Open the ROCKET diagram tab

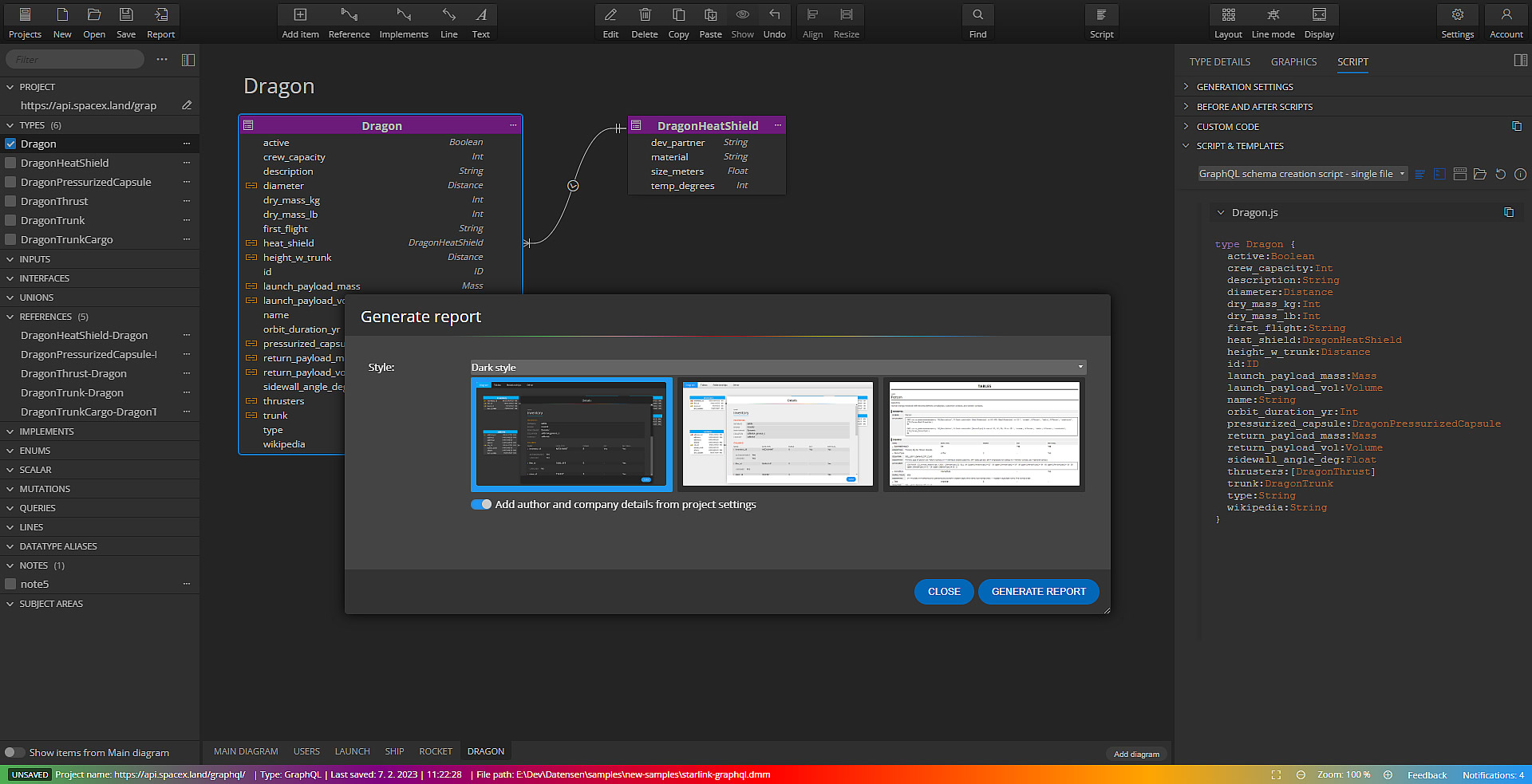point(436,751)
